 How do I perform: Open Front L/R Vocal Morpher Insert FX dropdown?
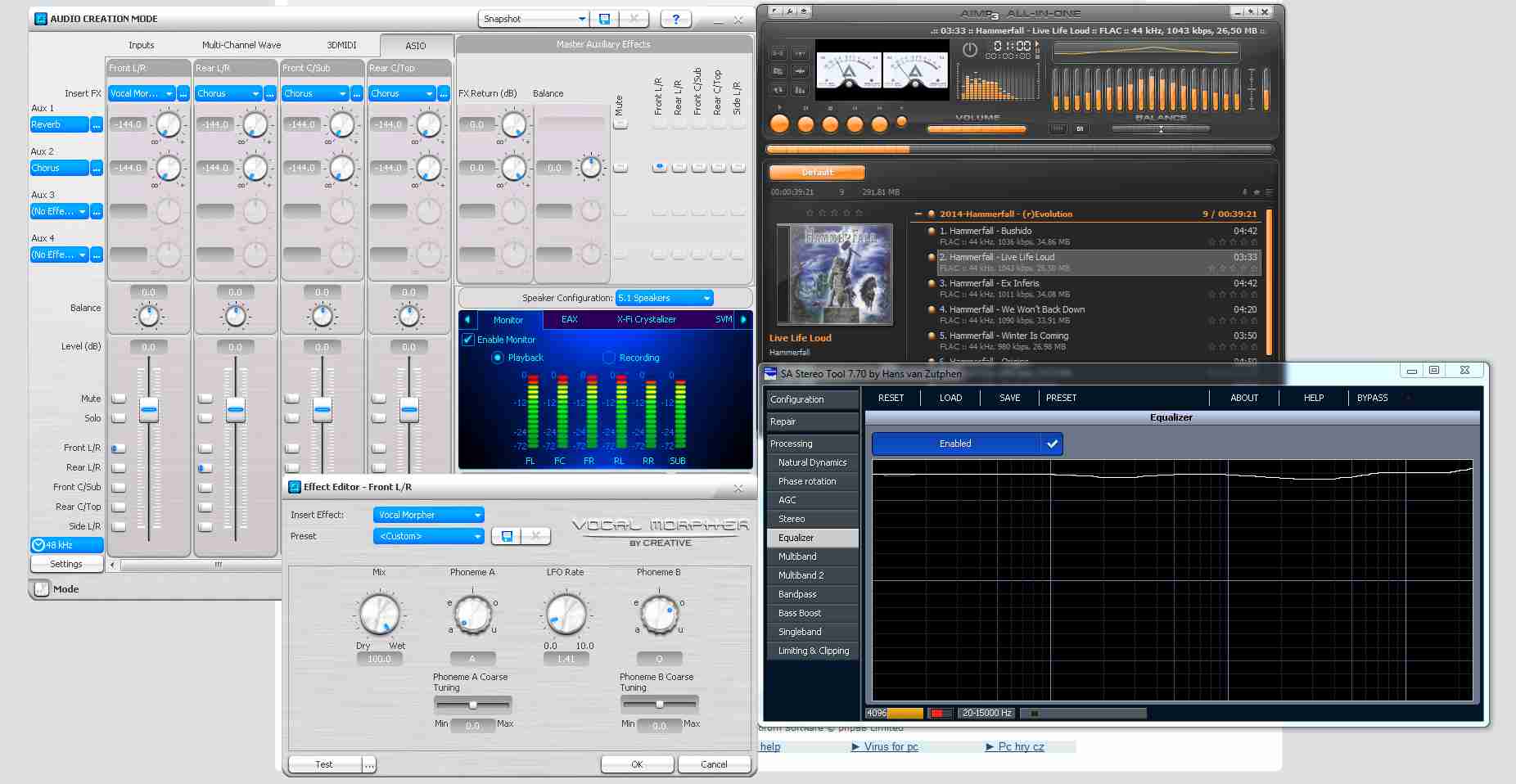tap(142, 93)
